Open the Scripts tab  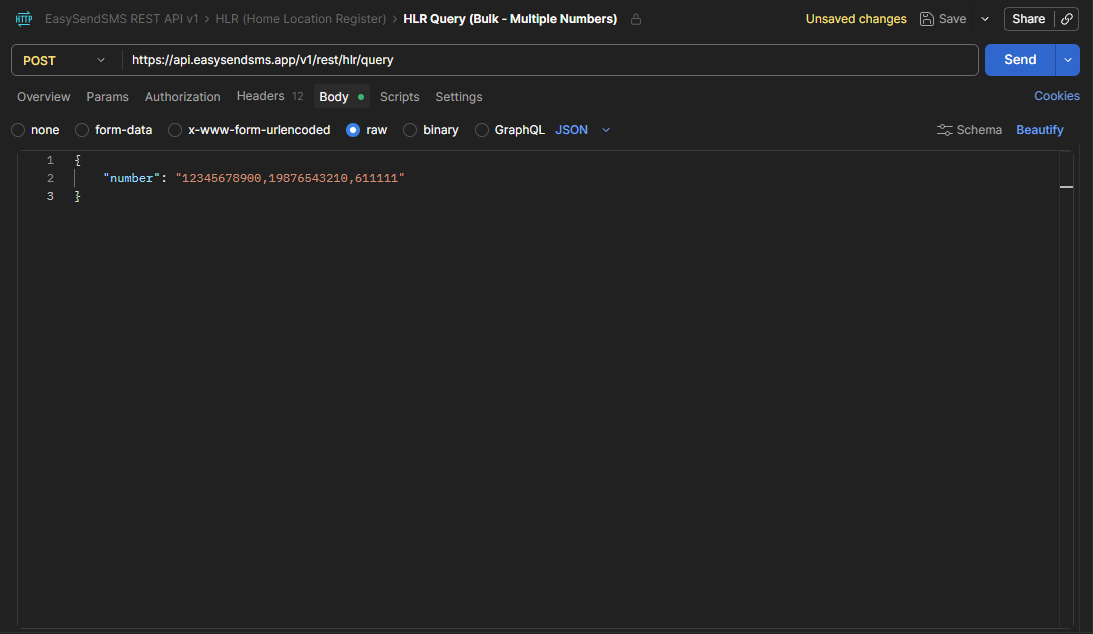pos(399,97)
